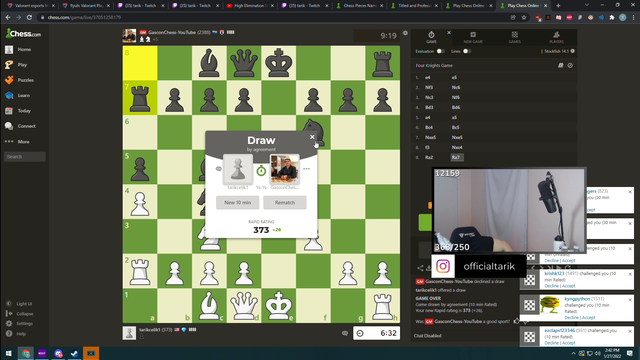Image resolution: width=640 pixels, height=360 pixels.
Task: Click the Chess.com logo
Action: click(23, 34)
